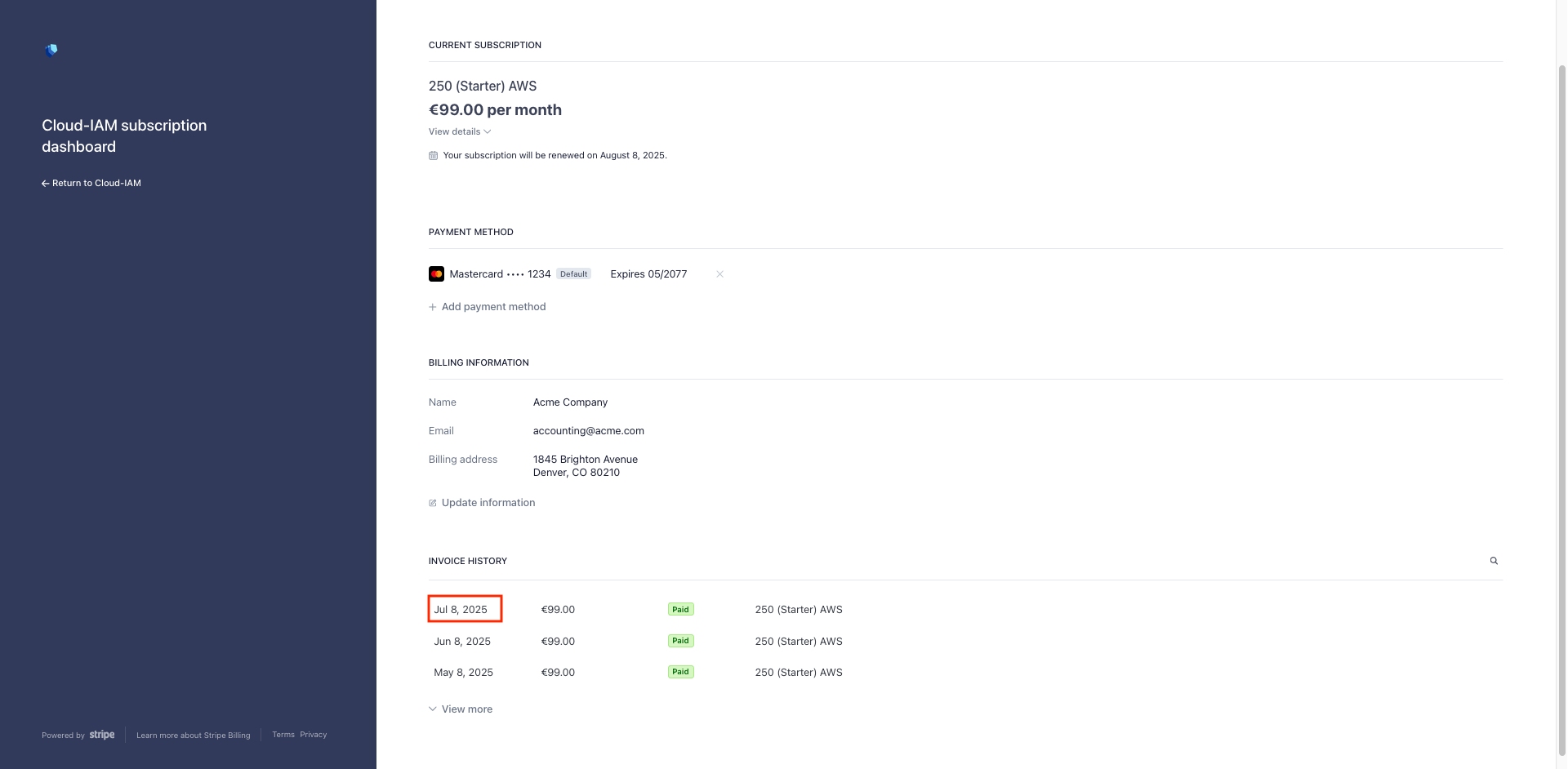Screen dimensions: 1568x769
Task: Remove the Mastercard payment method with X
Action: coord(719,274)
